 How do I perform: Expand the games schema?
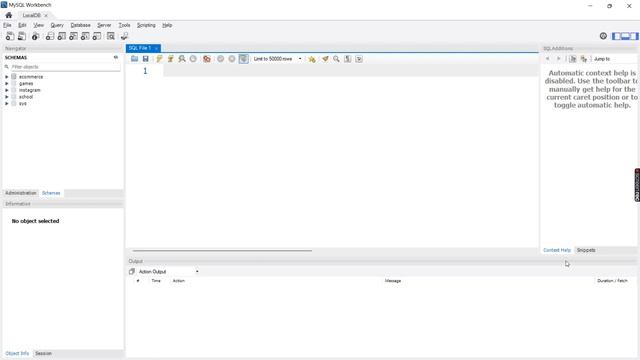(x=7, y=83)
